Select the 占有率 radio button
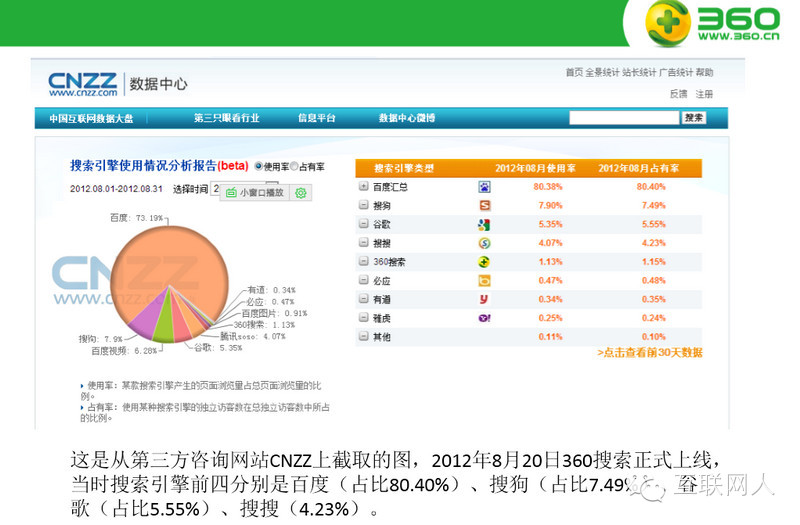 tap(294, 166)
